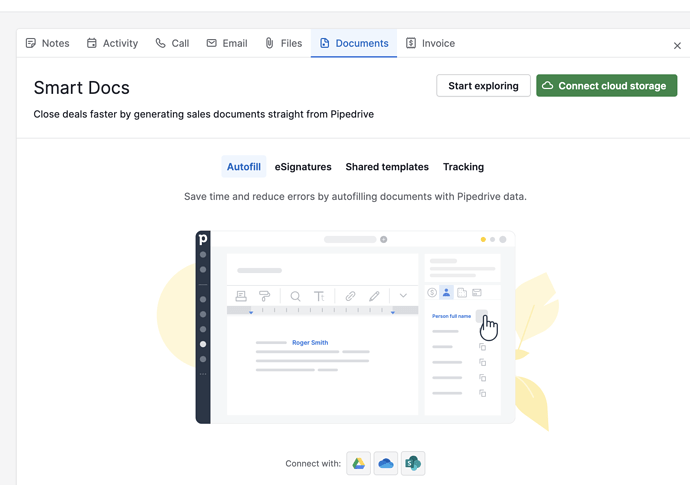View the Tracking feature tab
The width and height of the screenshot is (690, 485).
click(x=463, y=167)
